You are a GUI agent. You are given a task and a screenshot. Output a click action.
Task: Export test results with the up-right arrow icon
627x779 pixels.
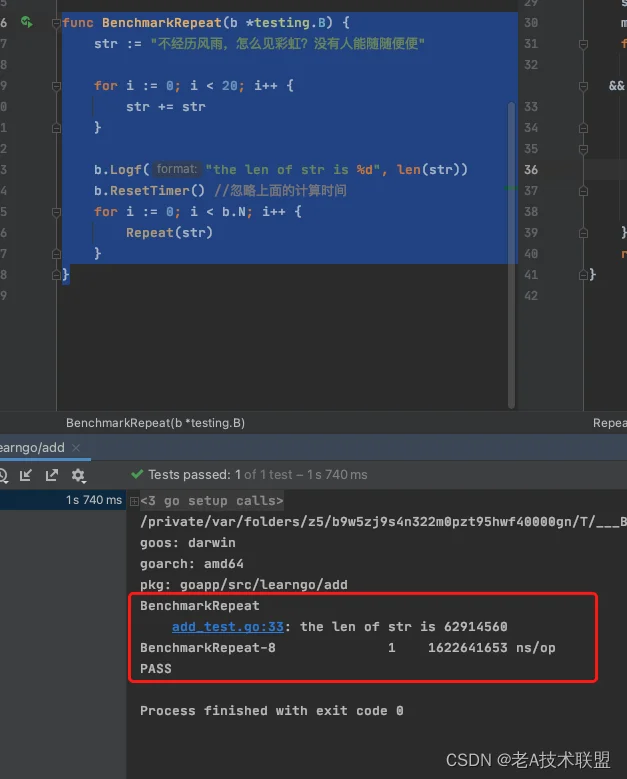coord(52,475)
